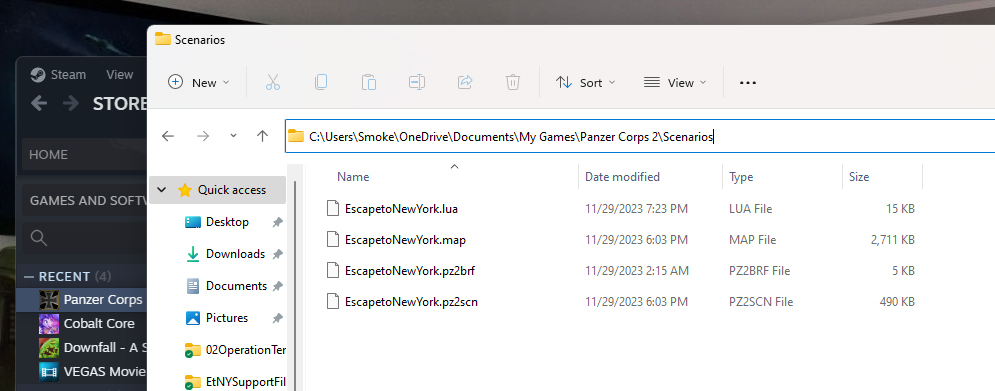Click the folder icon in address bar

coord(296,136)
